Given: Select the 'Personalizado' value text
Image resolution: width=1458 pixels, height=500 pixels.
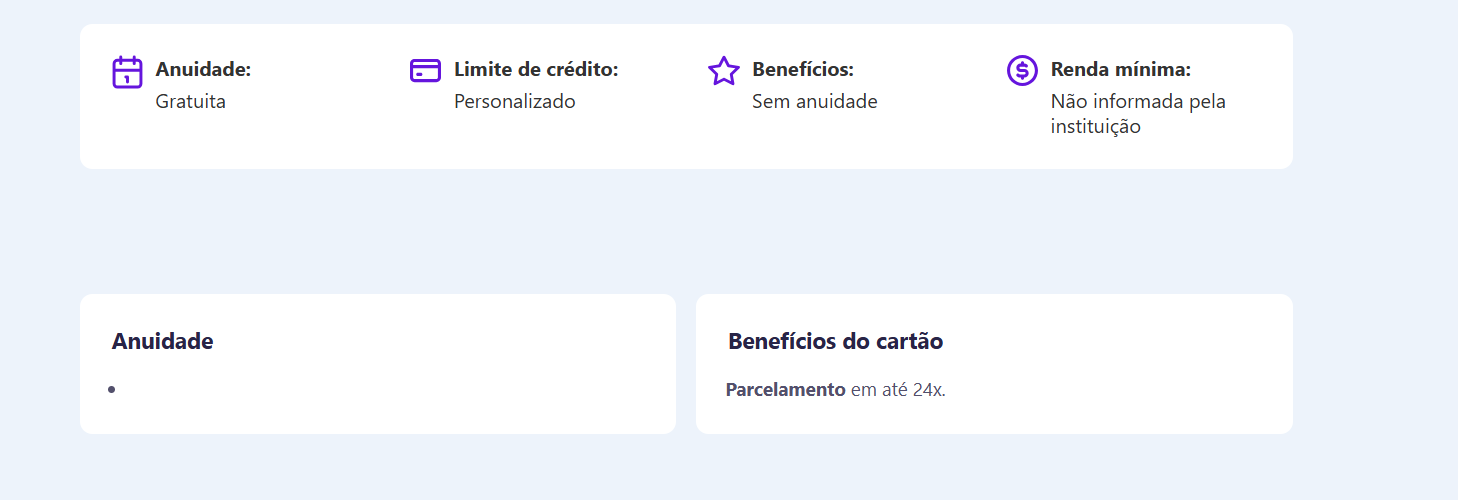Looking at the screenshot, I should click(514, 101).
